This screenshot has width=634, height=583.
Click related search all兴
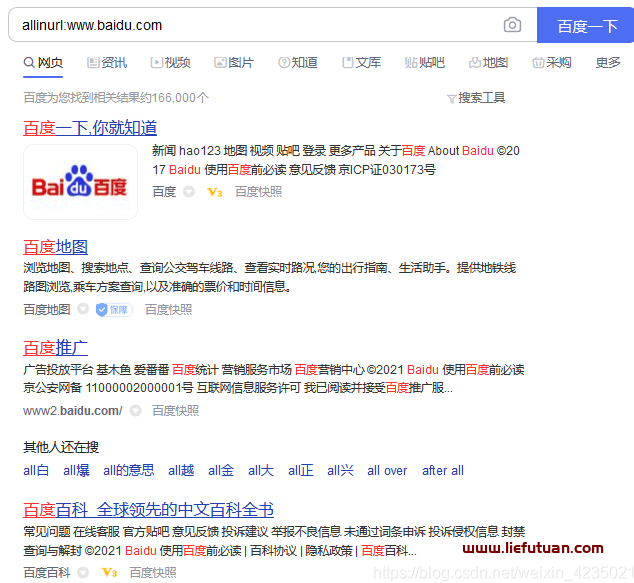click(x=340, y=471)
